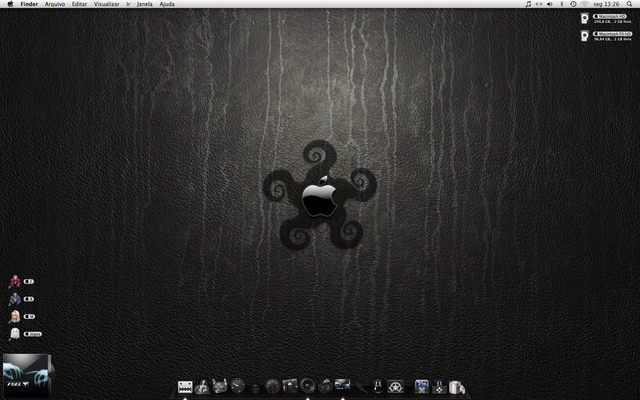Open the Arquivo menu
The height and width of the screenshot is (400, 640).
55,4
